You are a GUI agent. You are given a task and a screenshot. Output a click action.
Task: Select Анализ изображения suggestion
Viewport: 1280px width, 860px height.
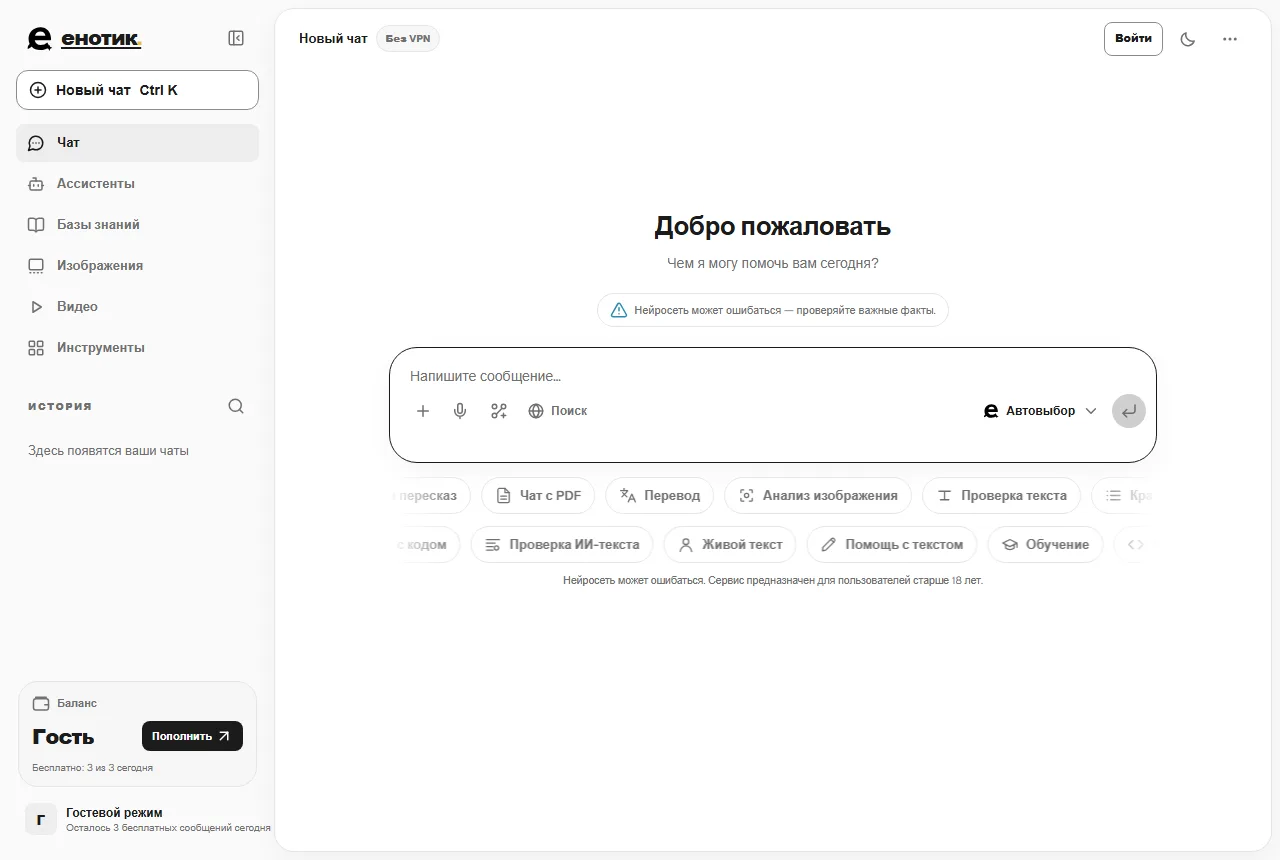click(818, 496)
